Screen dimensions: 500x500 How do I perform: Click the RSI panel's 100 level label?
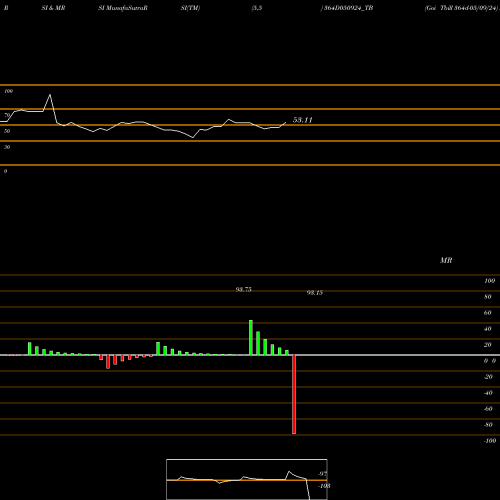coord(8,91)
